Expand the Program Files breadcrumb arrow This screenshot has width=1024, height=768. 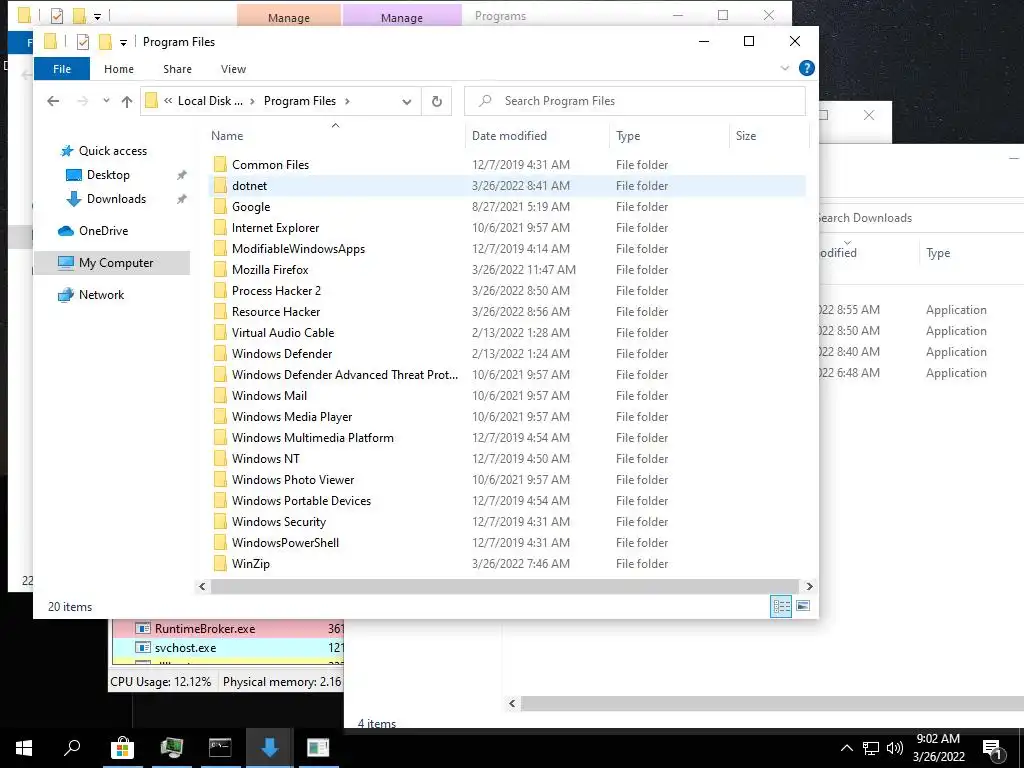[x=347, y=101]
